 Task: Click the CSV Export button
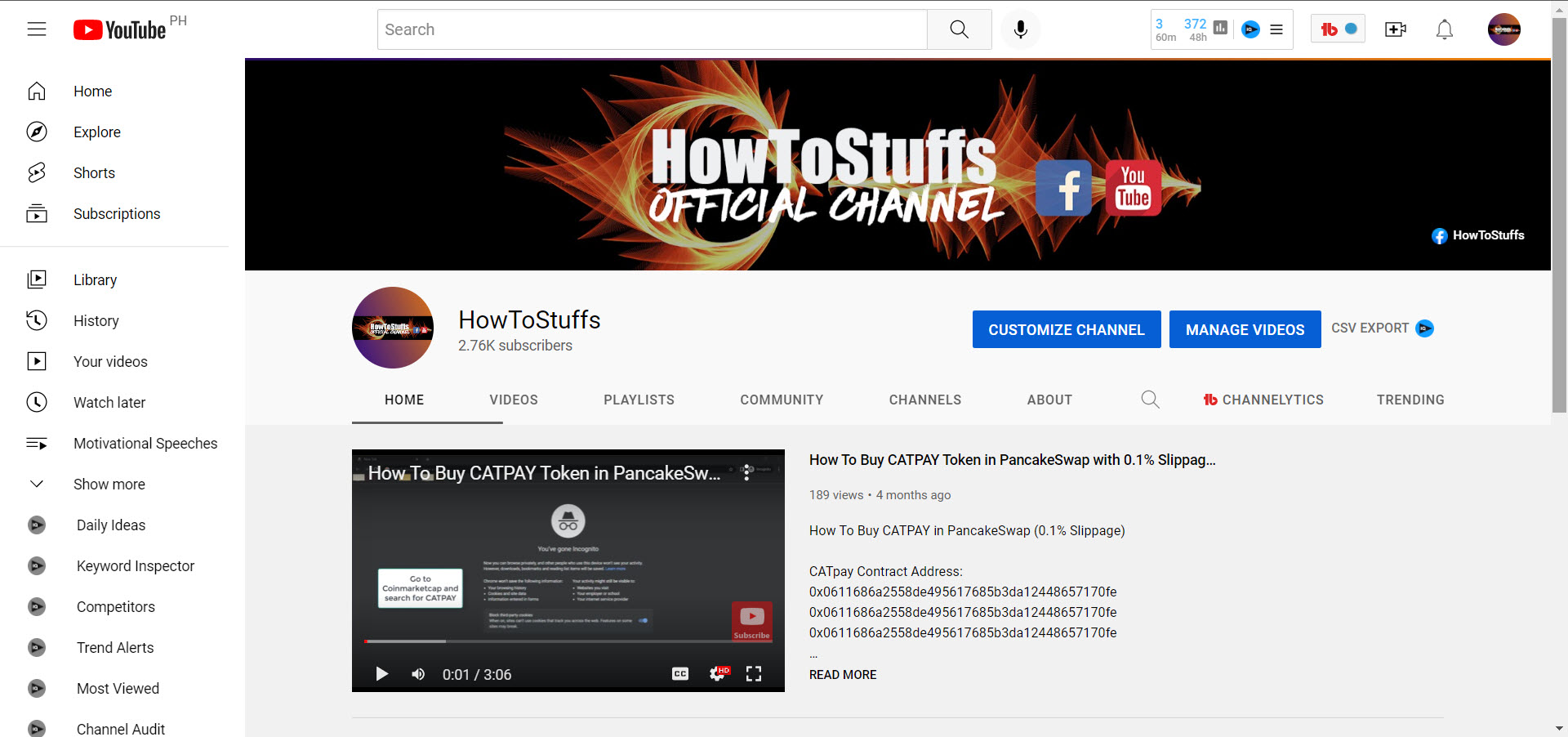click(1383, 328)
